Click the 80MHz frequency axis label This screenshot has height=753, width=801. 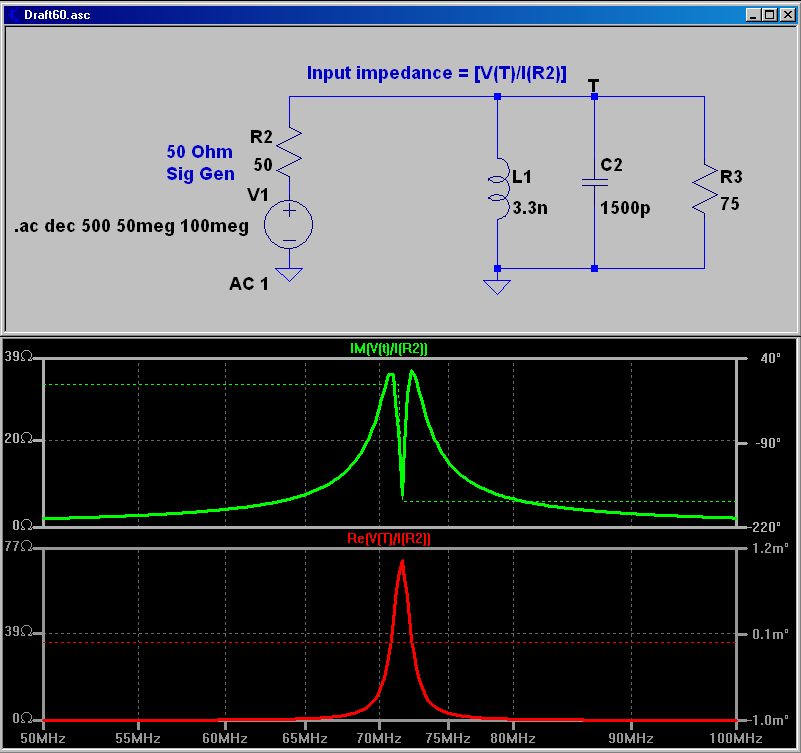513,739
